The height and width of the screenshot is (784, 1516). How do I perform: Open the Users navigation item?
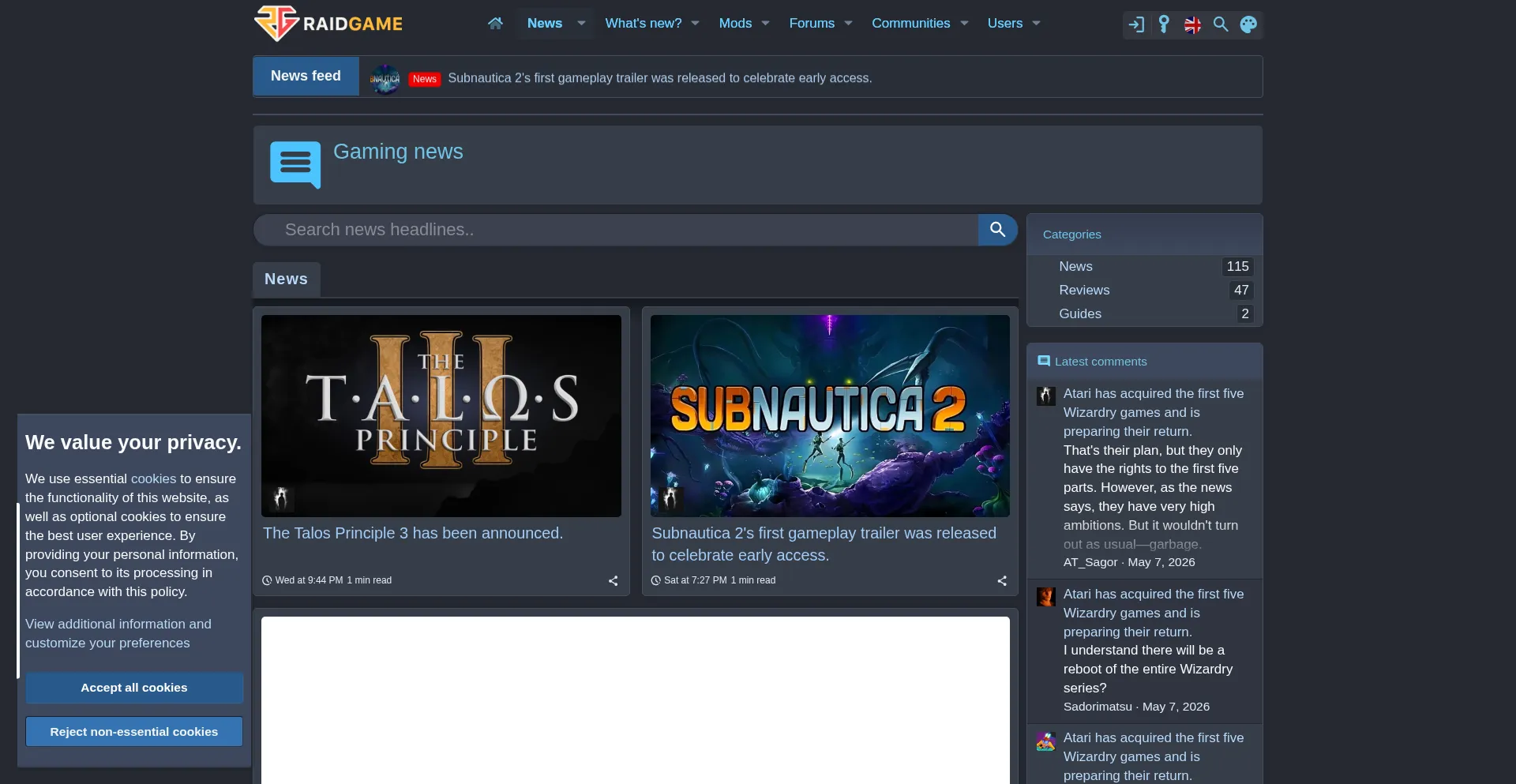1005,24
